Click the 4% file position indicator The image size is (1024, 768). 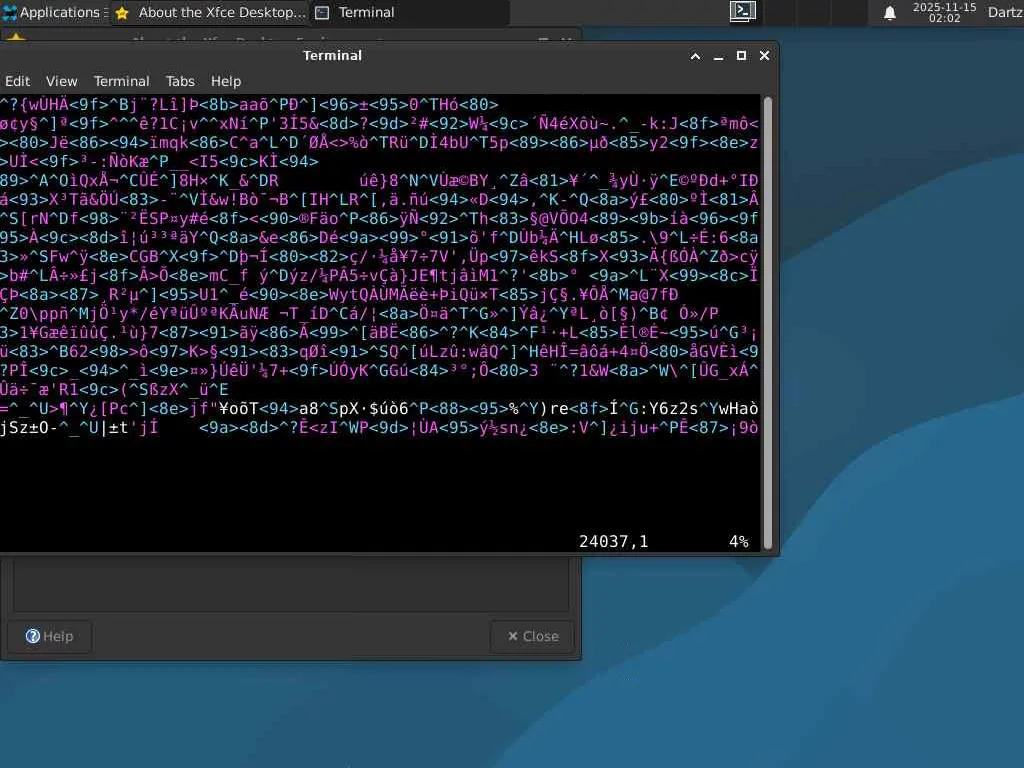coord(739,541)
